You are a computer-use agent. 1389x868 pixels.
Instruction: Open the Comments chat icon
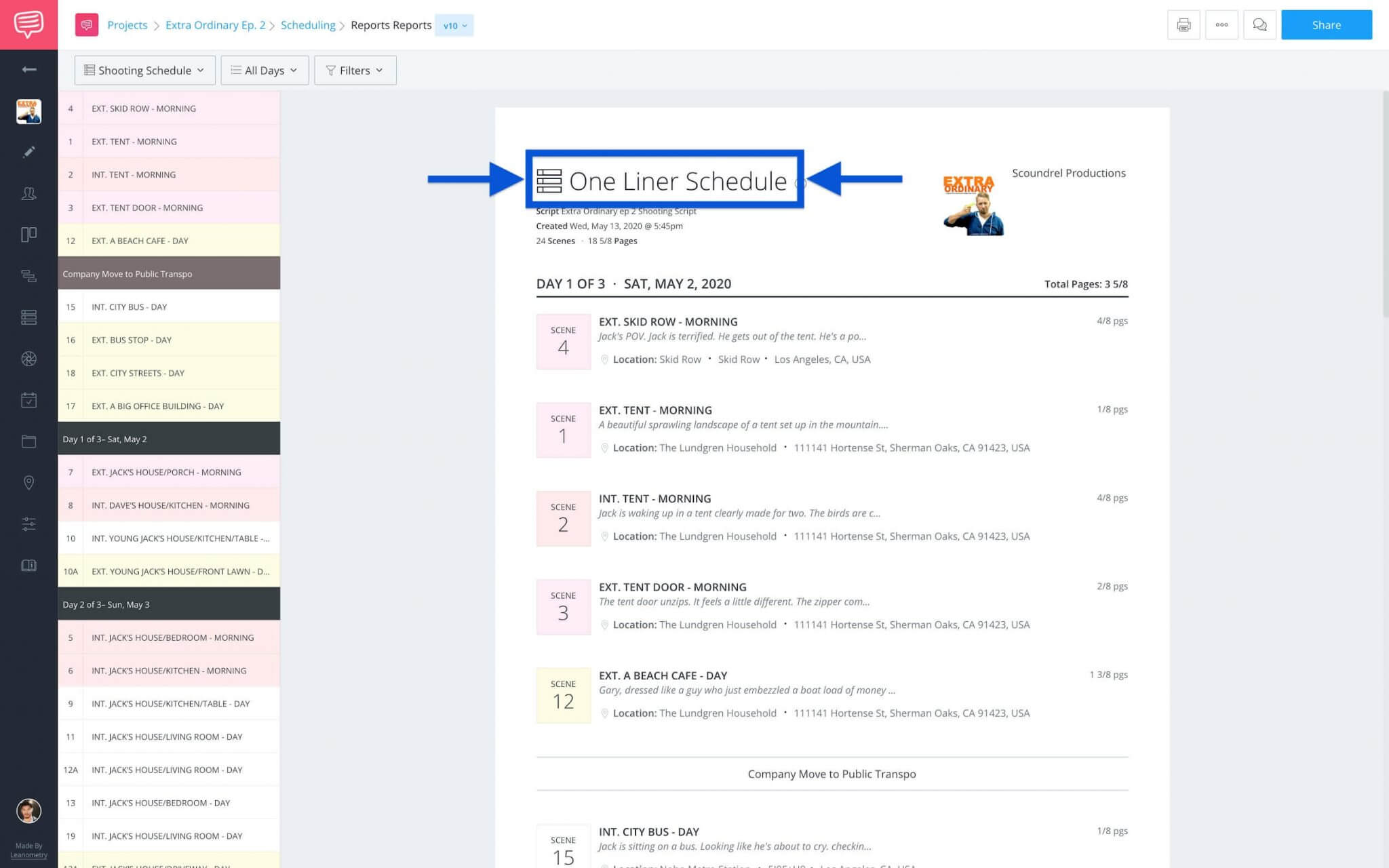(x=1260, y=24)
